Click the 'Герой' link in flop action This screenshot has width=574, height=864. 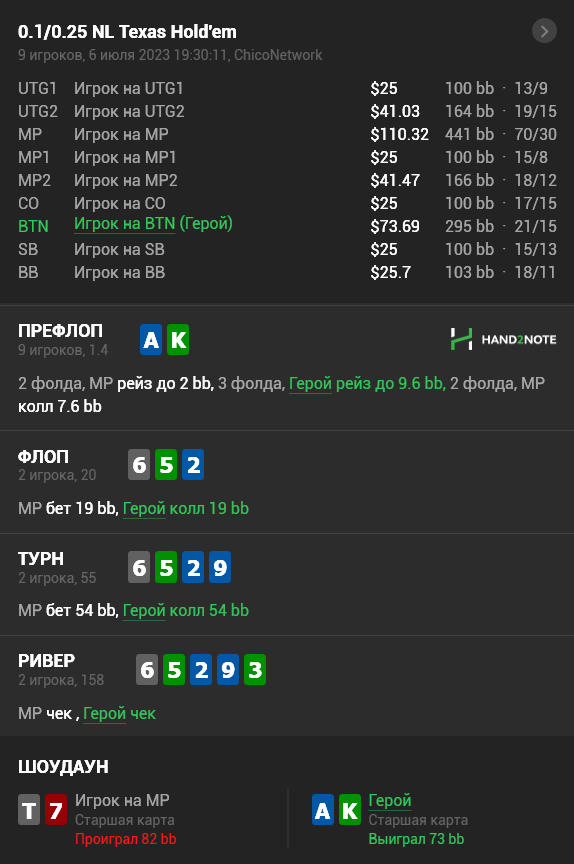point(144,508)
